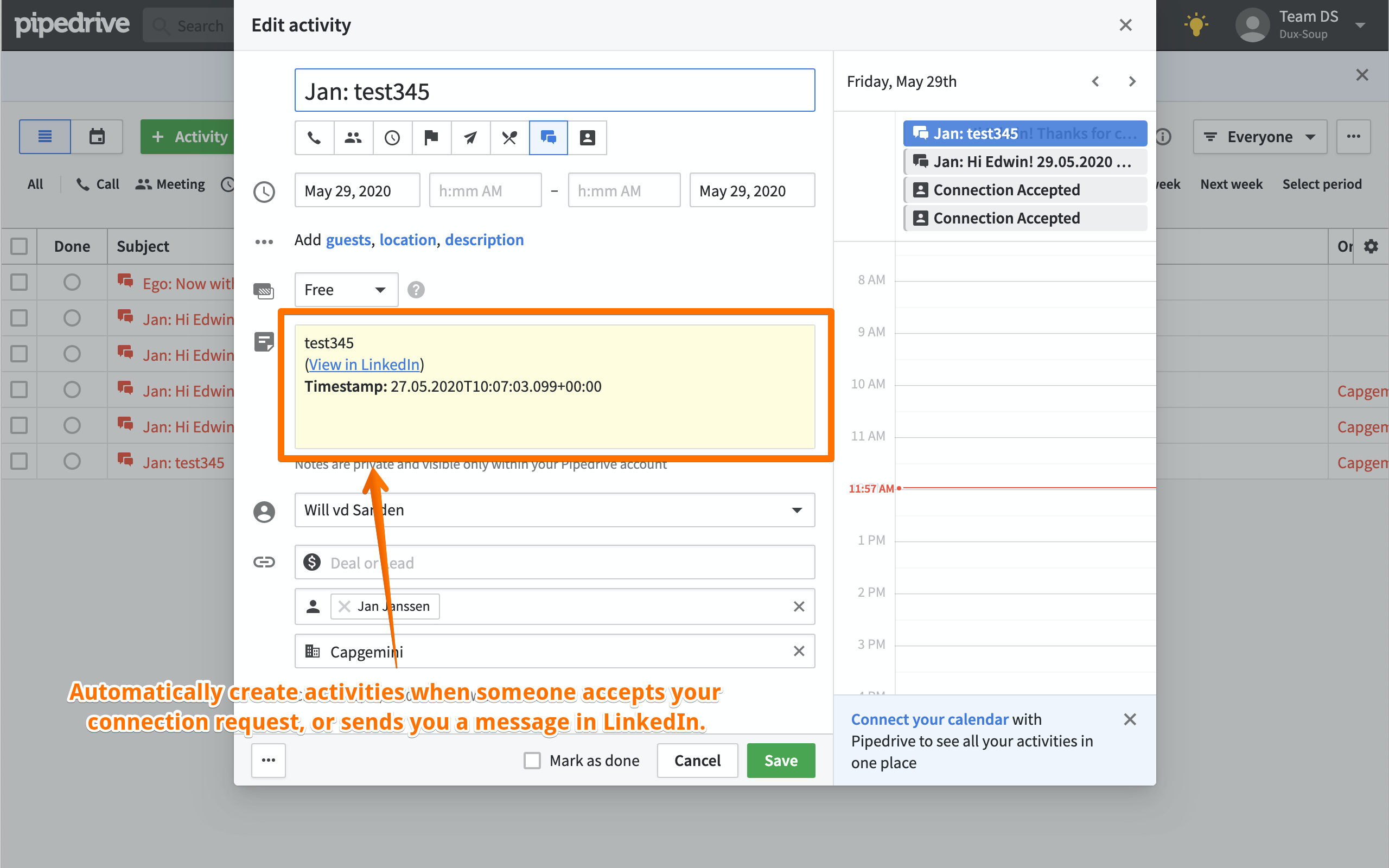This screenshot has height=868, width=1389.
Task: Click the Pipedrive logo
Action: click(72, 24)
